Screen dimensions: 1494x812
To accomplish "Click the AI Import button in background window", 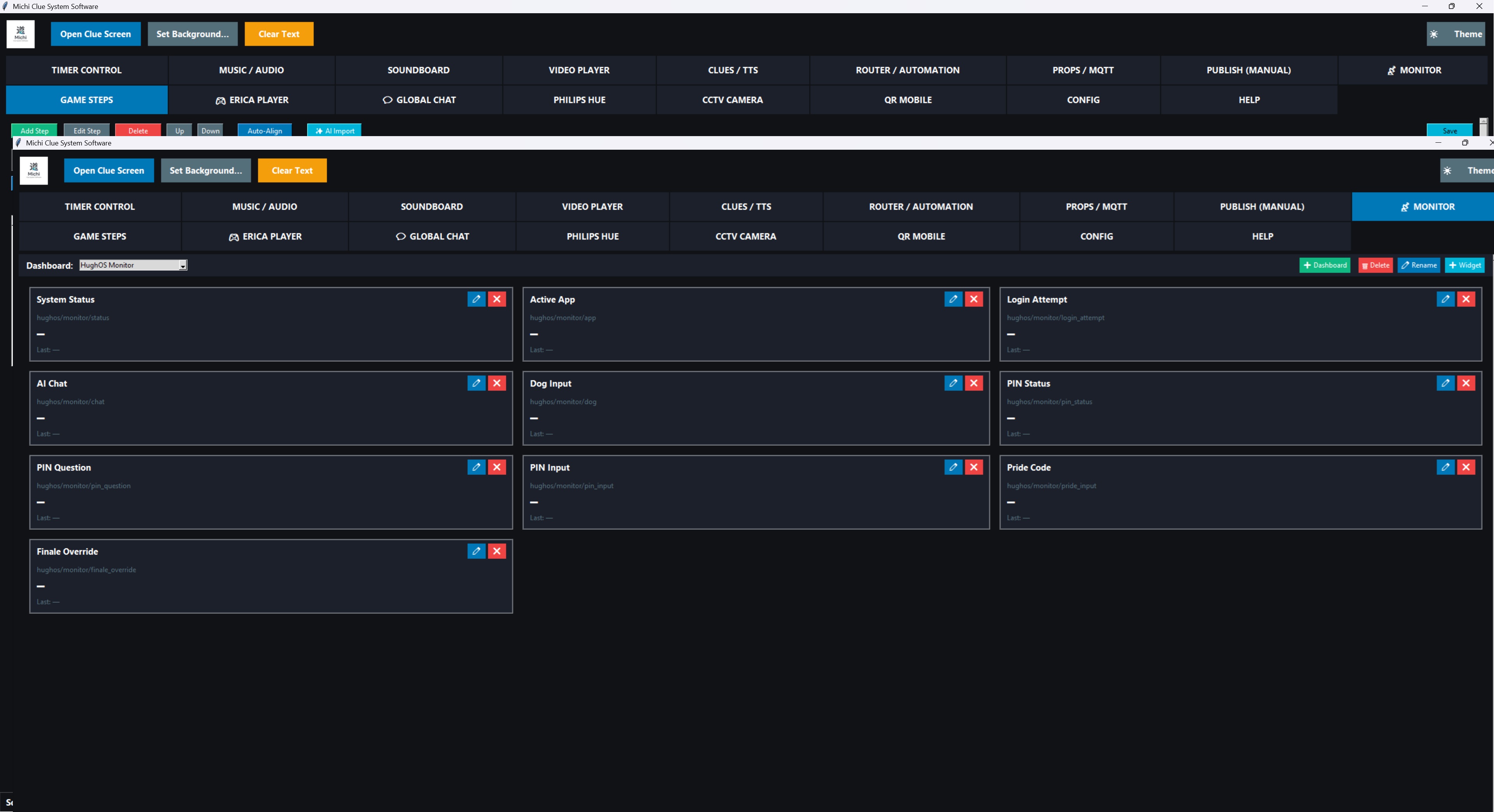I will [335, 130].
